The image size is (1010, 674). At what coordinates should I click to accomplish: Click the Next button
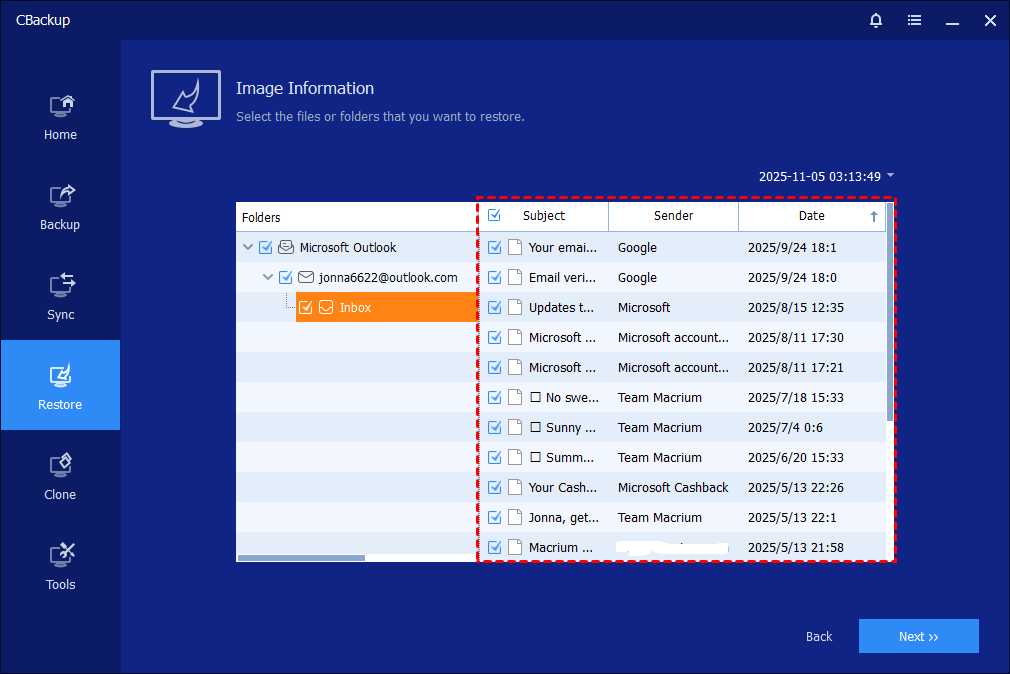coord(918,636)
